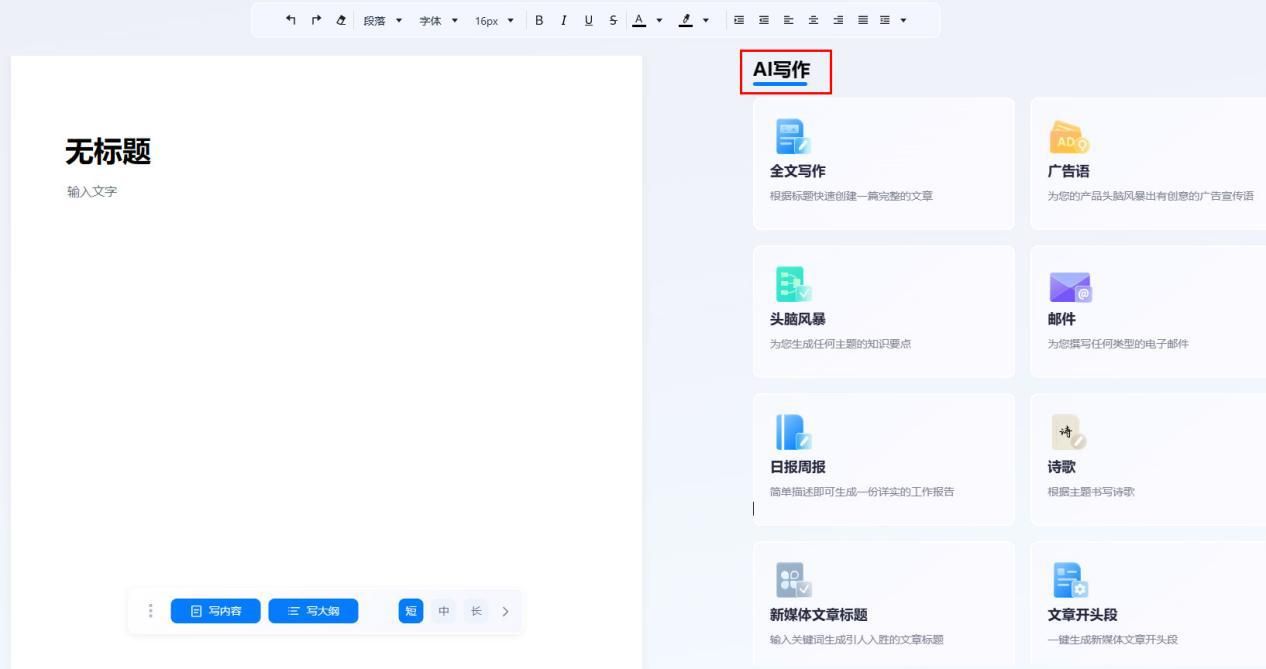
Task: Click the 新媒体文章标题 card icon
Action: [794, 580]
